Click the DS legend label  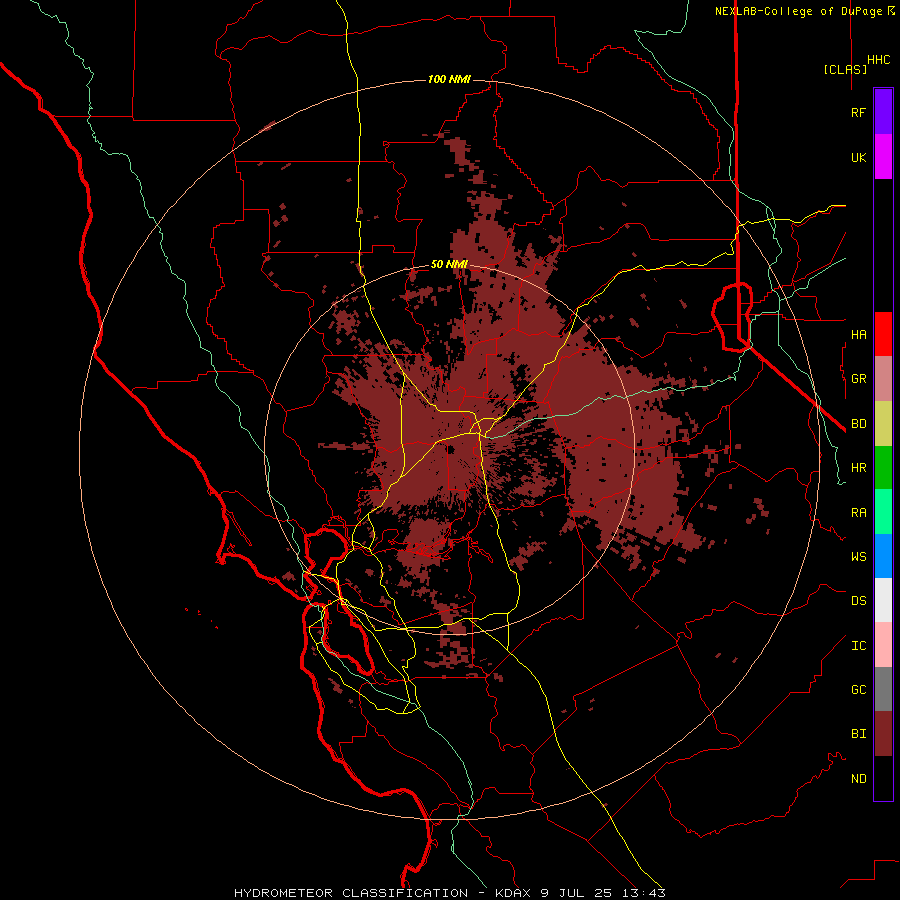tap(858, 601)
